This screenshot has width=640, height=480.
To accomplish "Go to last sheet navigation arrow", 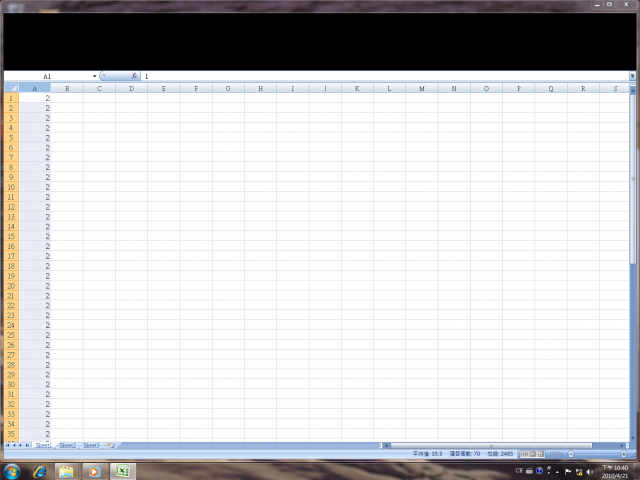I will 27,445.
